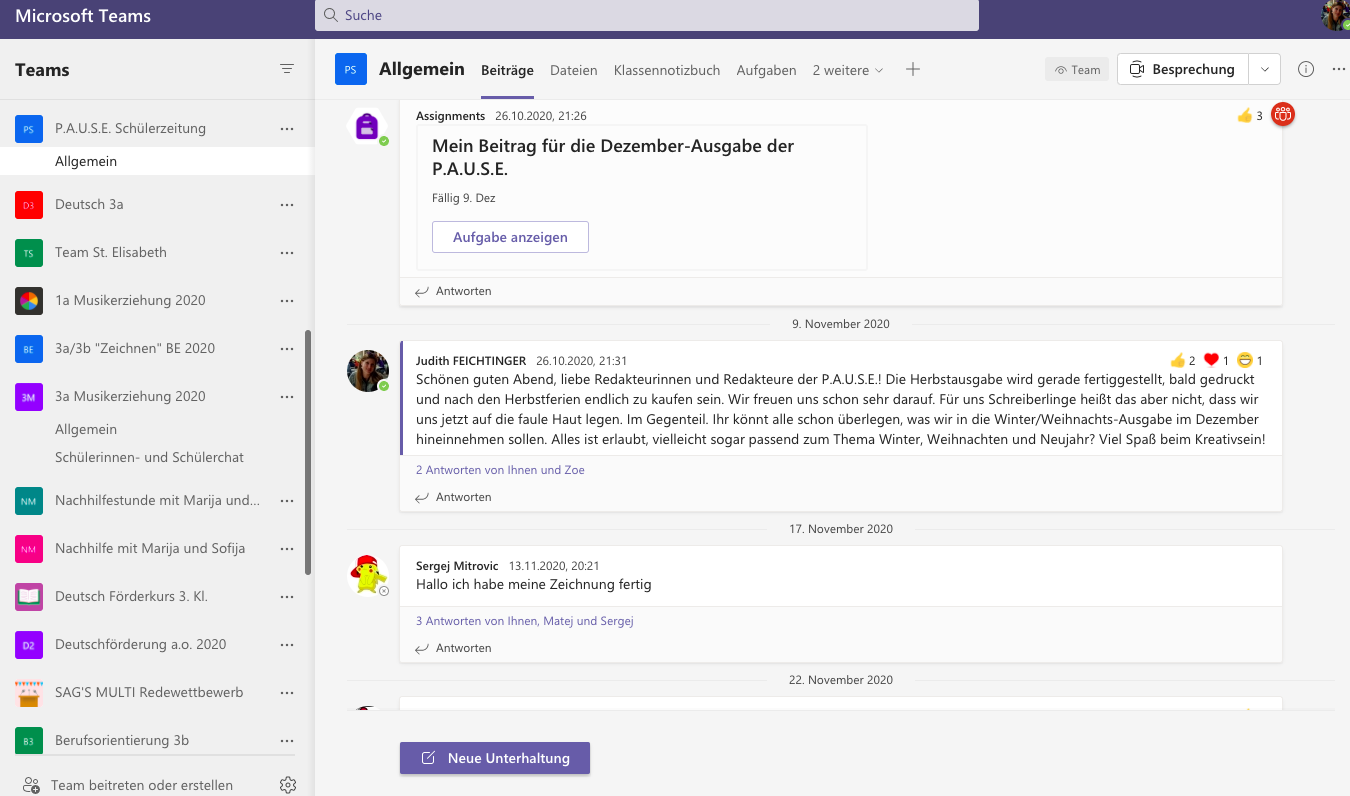
Task: Open the channel info icon
Action: [x=1306, y=69]
